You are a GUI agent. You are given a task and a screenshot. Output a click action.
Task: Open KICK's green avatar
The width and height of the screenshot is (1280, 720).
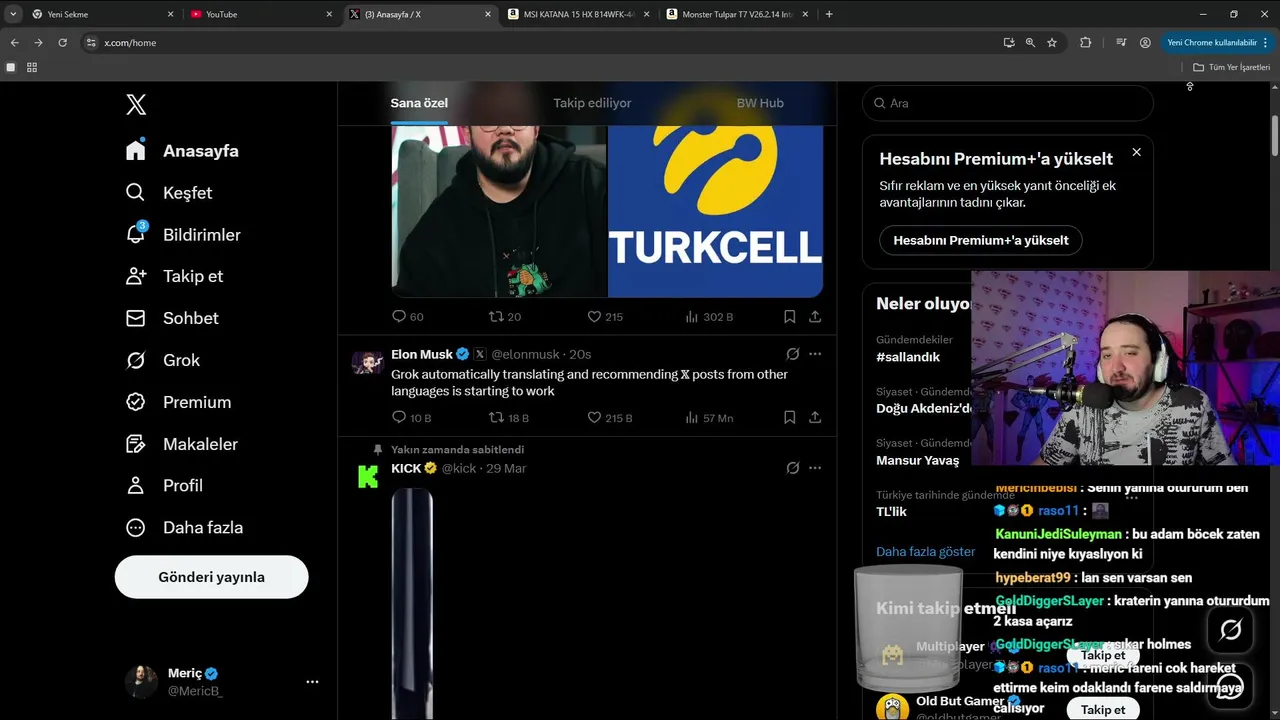(x=367, y=476)
